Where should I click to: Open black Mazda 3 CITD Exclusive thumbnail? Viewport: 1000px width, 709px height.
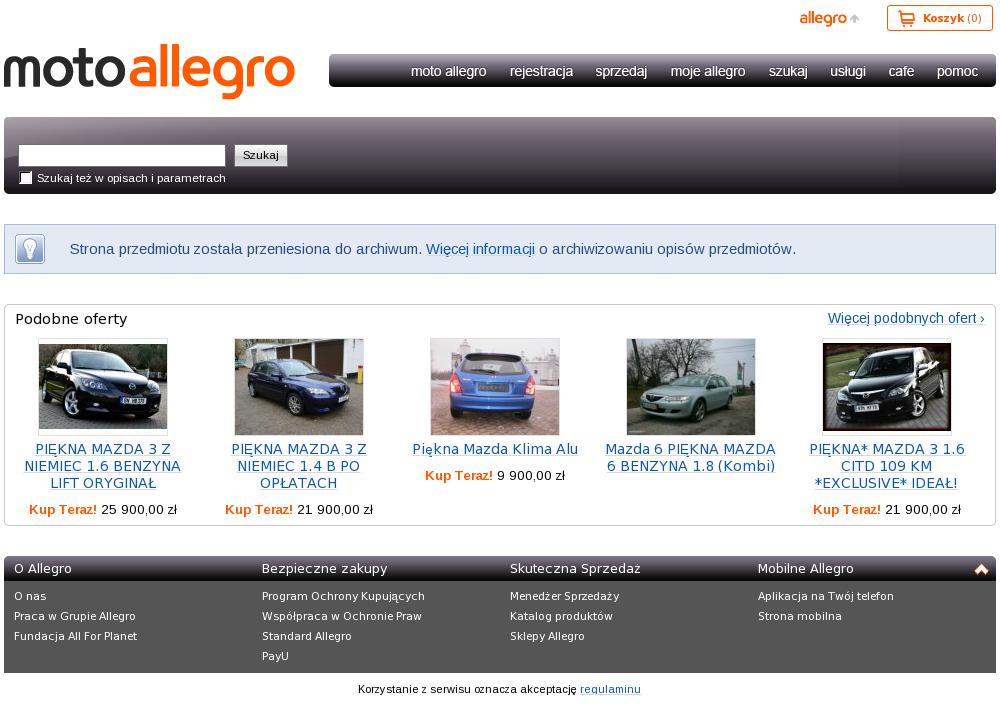pyautogui.click(x=886, y=386)
